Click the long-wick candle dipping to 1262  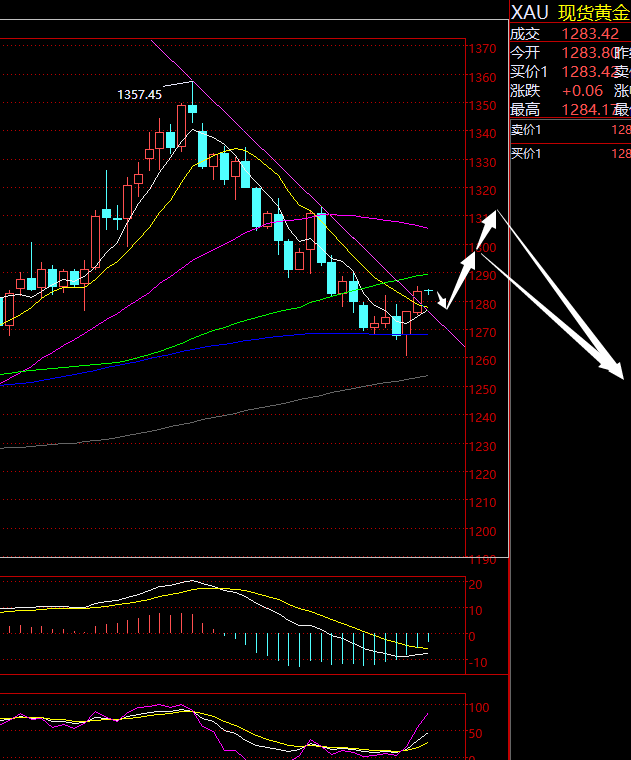click(x=407, y=331)
